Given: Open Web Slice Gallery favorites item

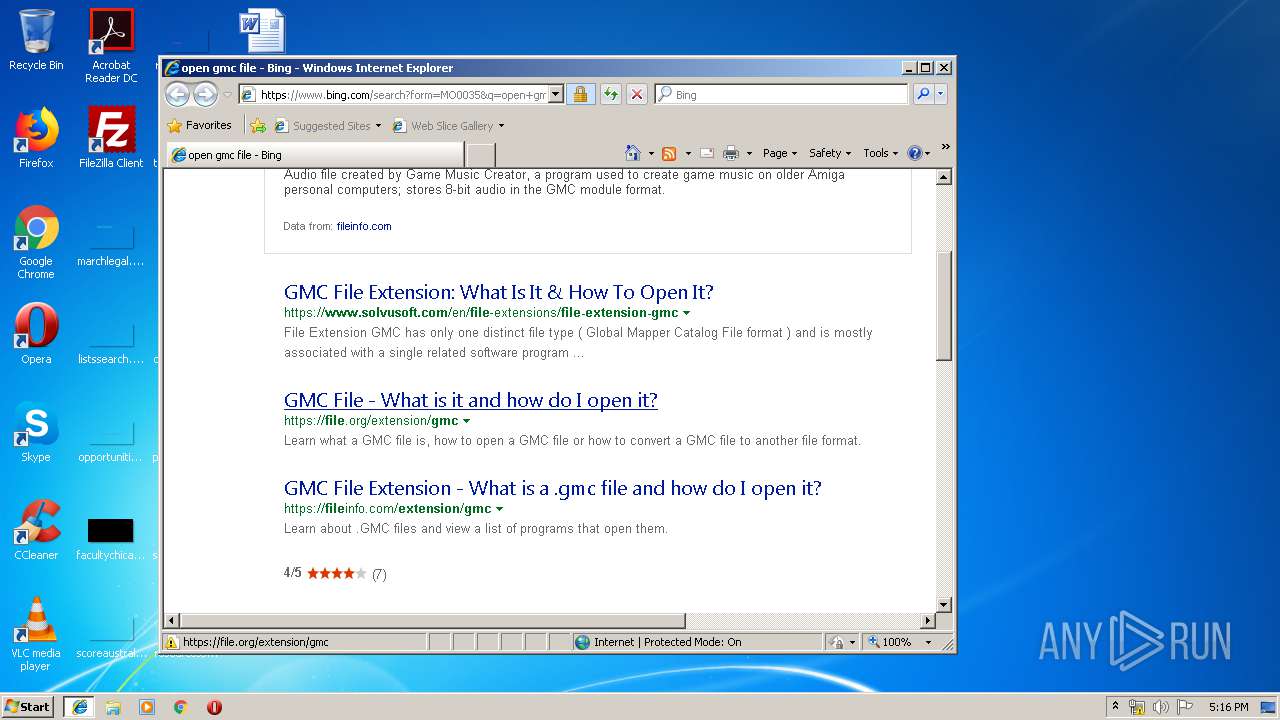Looking at the screenshot, I should tap(449, 126).
